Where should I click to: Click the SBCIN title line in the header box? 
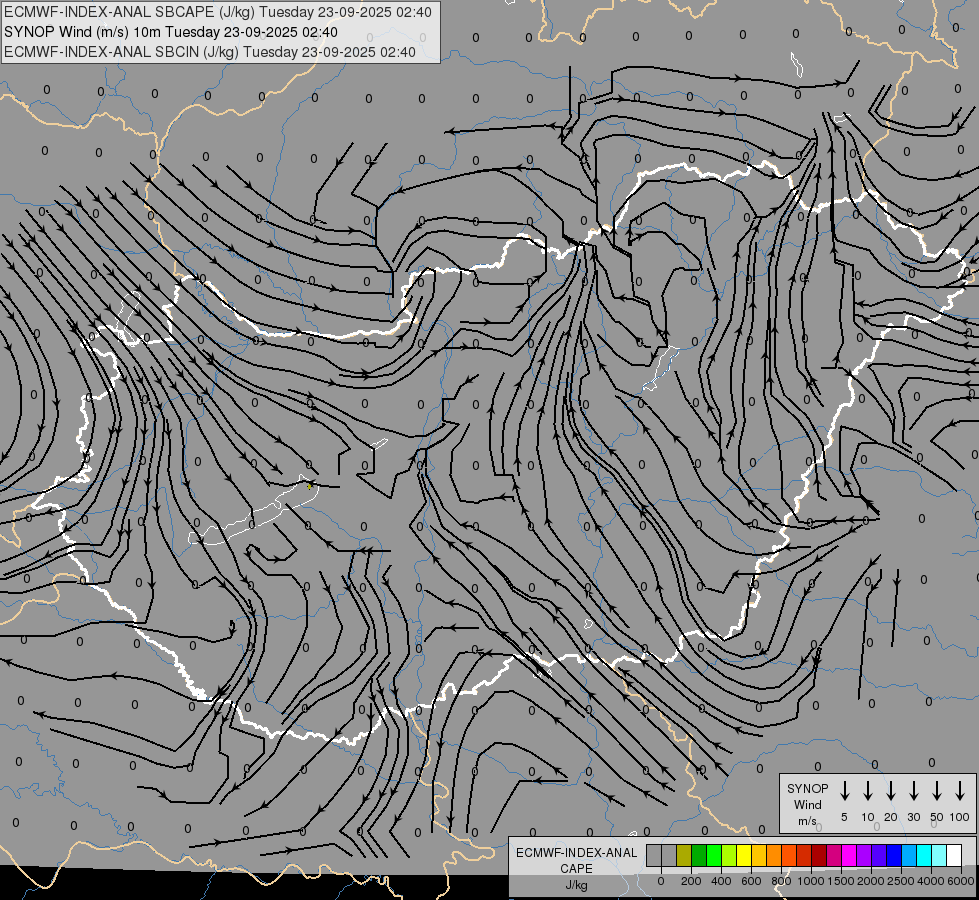coord(210,52)
